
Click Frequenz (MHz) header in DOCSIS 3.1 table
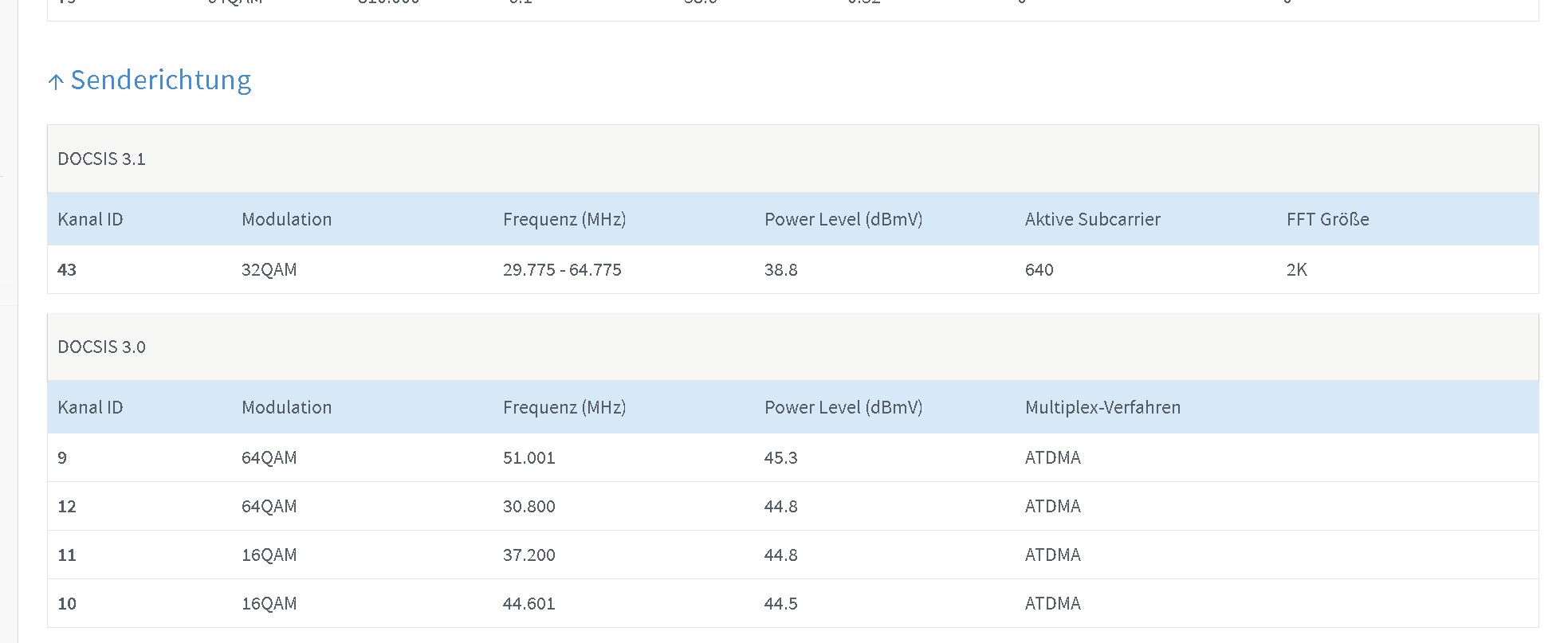[564, 219]
